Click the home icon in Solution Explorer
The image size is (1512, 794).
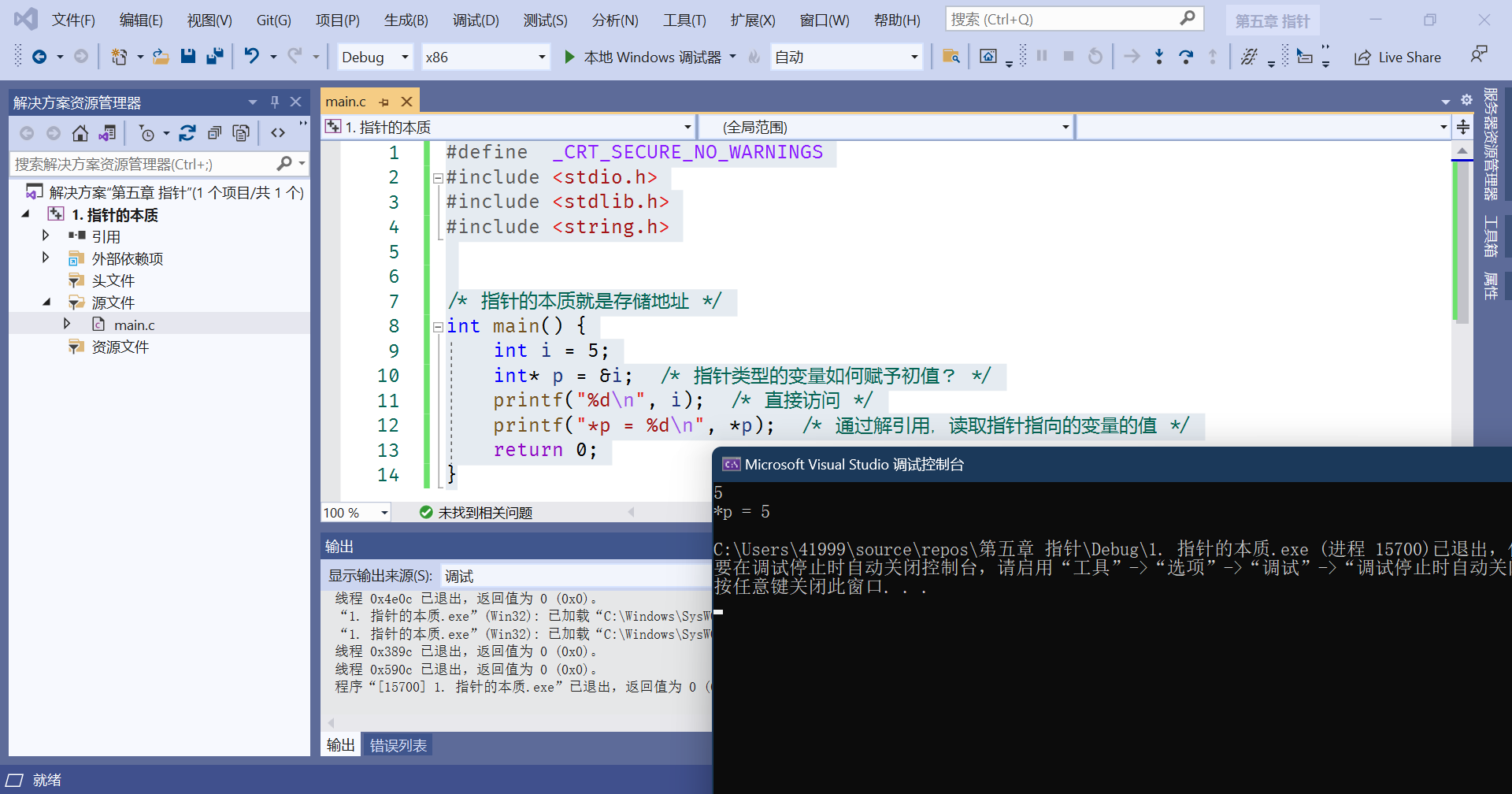pyautogui.click(x=80, y=133)
